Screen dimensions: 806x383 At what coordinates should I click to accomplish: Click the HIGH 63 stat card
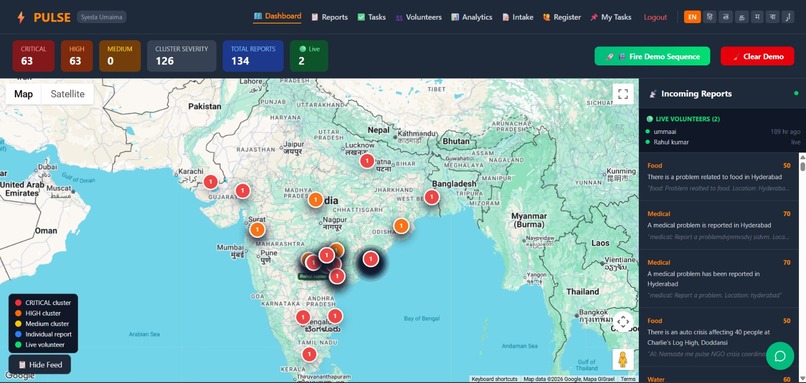pos(77,56)
